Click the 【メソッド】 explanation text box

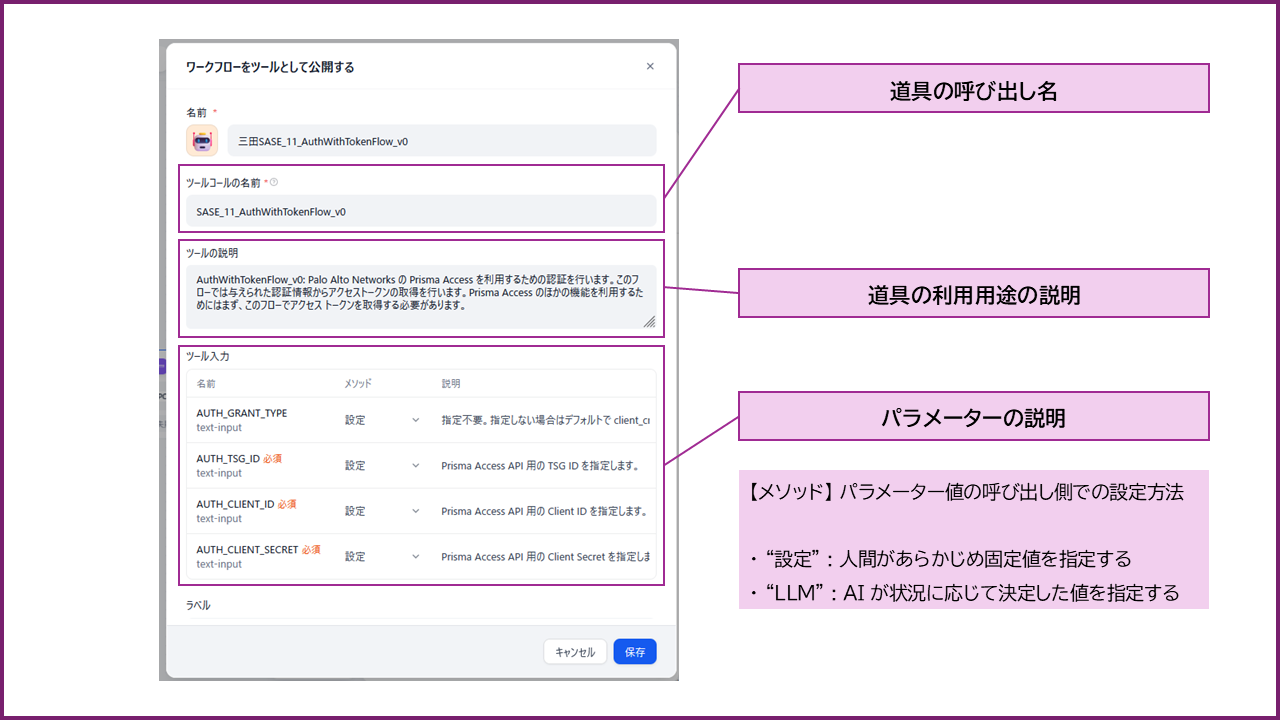[x=973, y=540]
